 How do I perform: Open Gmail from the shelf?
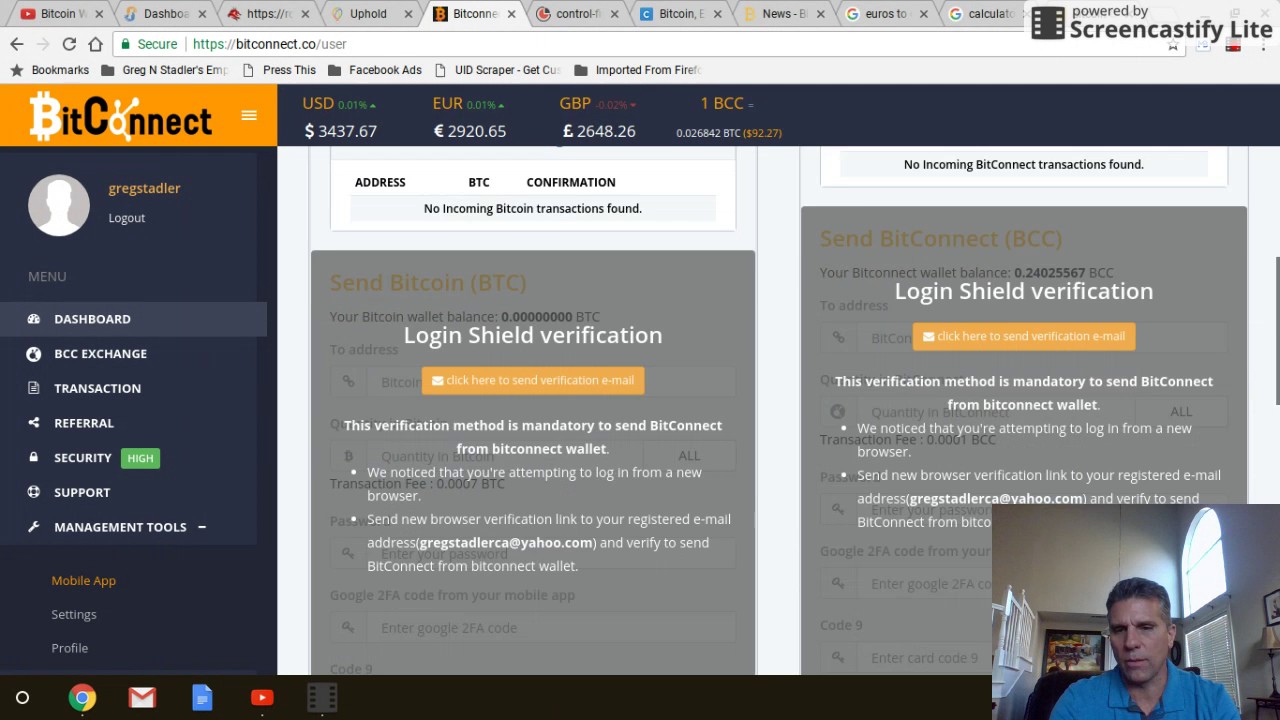(142, 698)
